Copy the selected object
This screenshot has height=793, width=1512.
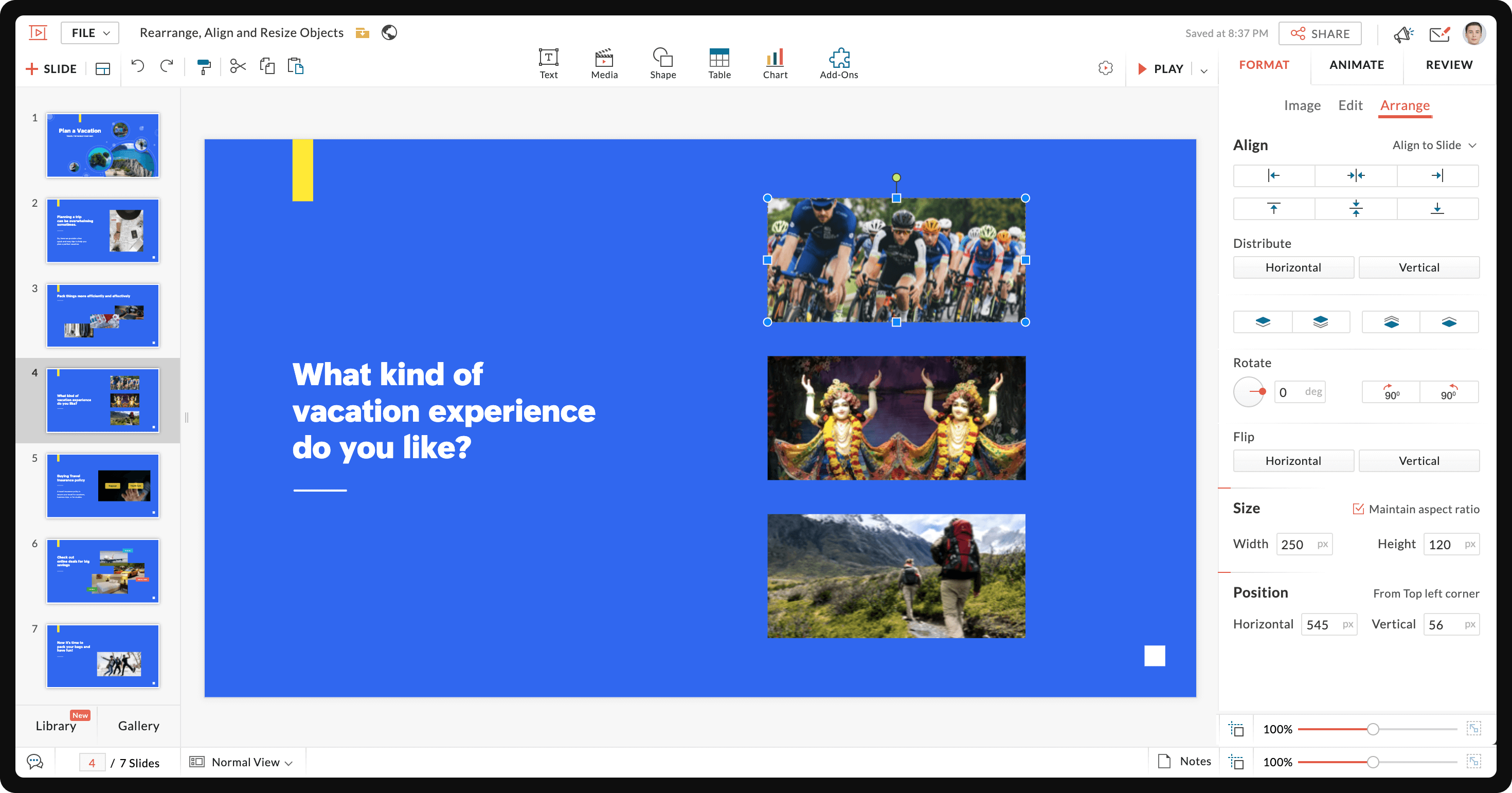tap(267, 66)
